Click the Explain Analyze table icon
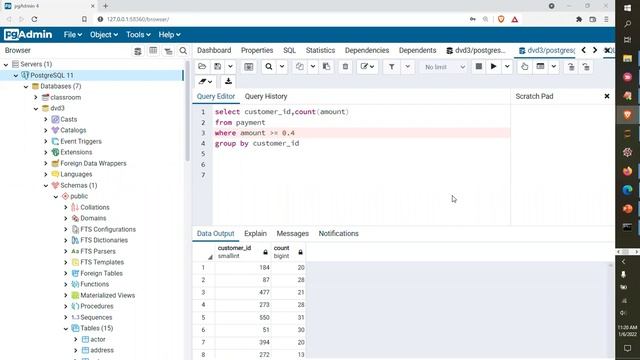640x360 pixels. pyautogui.click(x=540, y=67)
